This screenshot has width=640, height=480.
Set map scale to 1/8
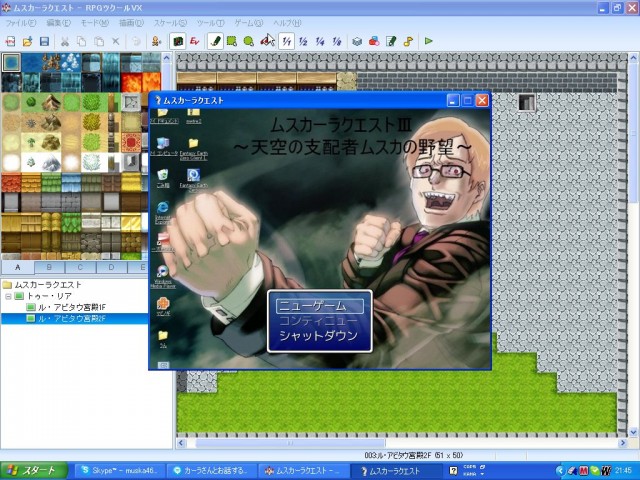pyautogui.click(x=337, y=41)
